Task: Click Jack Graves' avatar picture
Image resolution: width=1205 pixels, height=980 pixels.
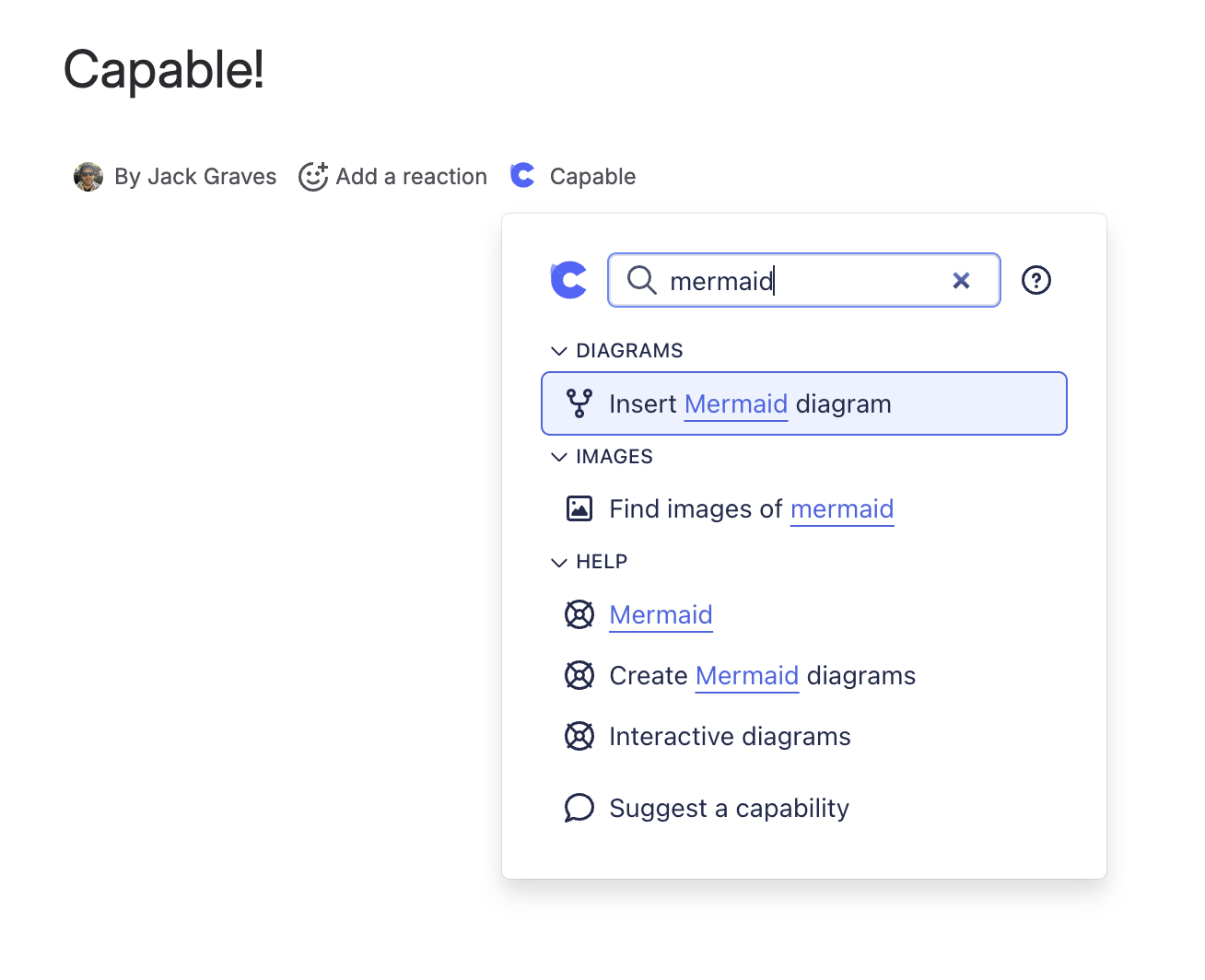Action: click(88, 176)
